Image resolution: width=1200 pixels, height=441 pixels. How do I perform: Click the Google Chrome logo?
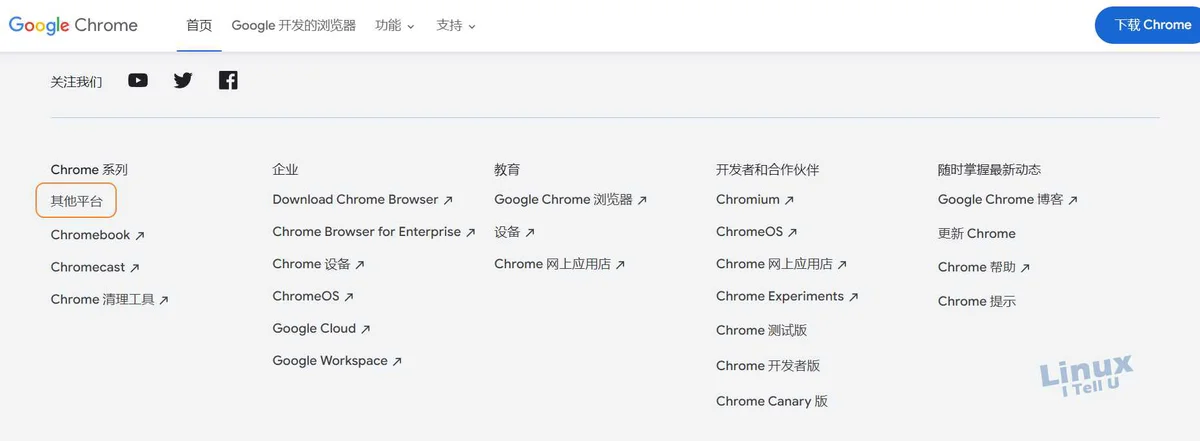point(73,25)
